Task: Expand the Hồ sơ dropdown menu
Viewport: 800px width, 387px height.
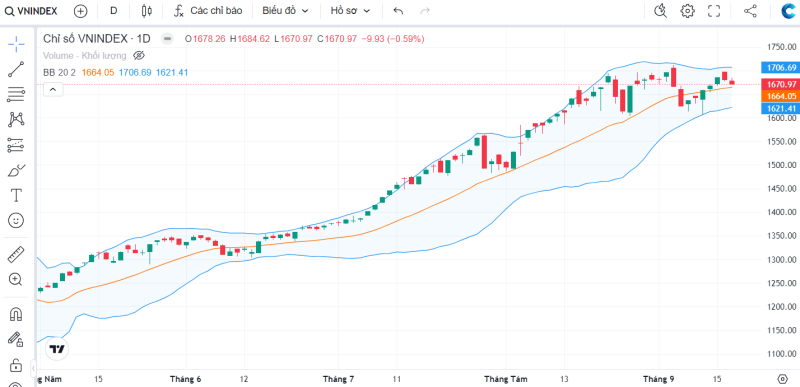Action: (x=349, y=11)
